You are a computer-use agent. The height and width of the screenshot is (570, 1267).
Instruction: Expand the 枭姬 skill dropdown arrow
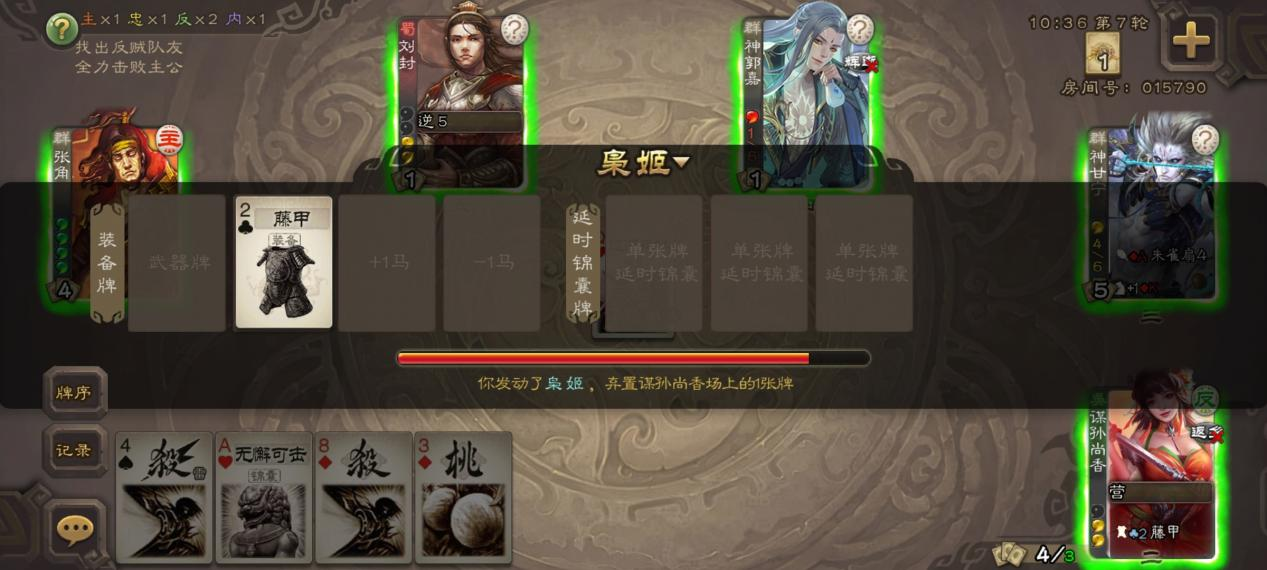coord(682,162)
